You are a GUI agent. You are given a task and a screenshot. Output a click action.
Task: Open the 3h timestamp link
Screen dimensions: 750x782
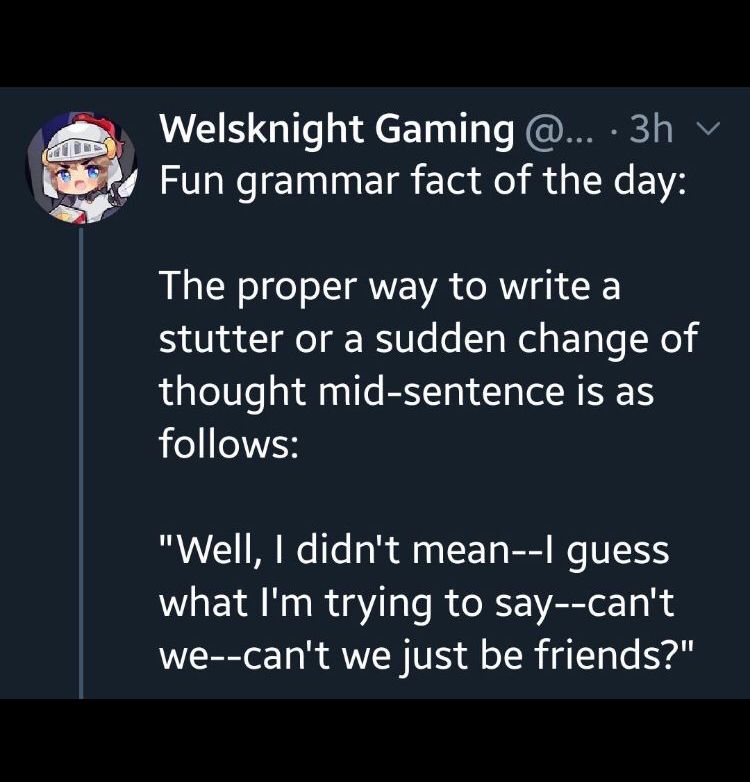coord(651,129)
